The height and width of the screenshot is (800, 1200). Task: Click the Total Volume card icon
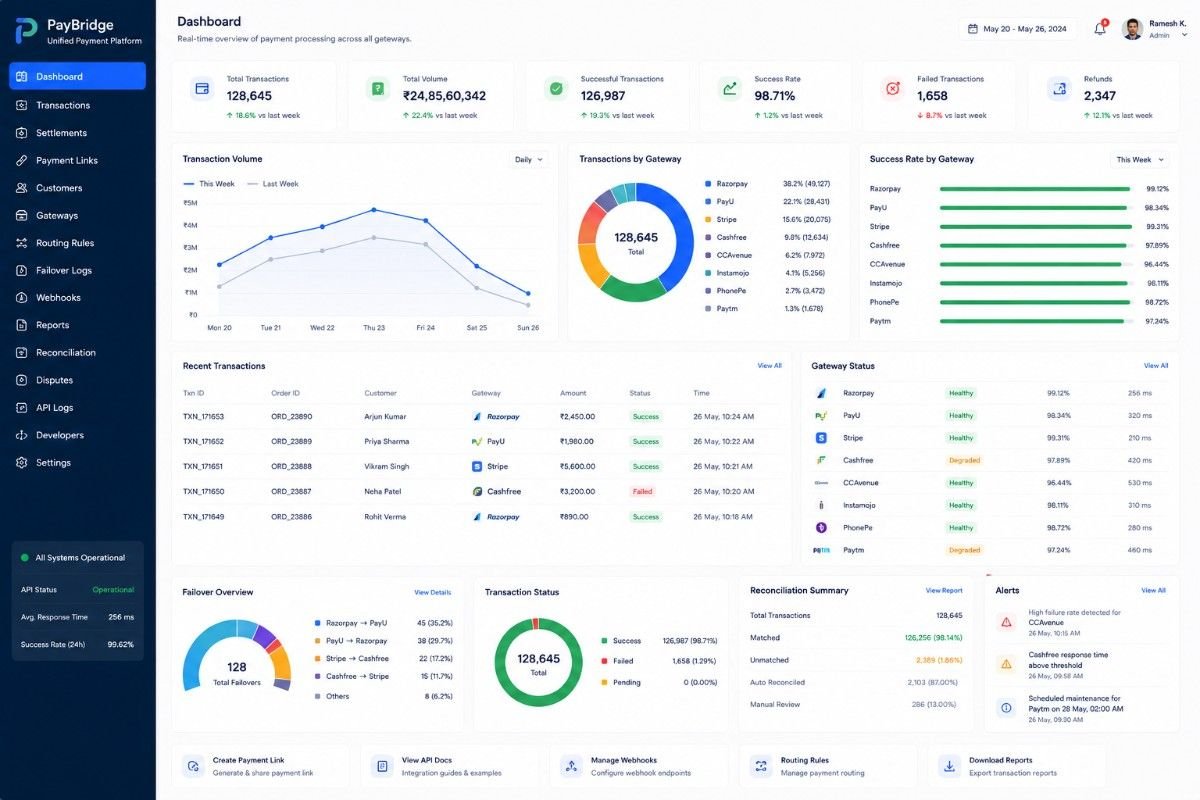coord(378,89)
